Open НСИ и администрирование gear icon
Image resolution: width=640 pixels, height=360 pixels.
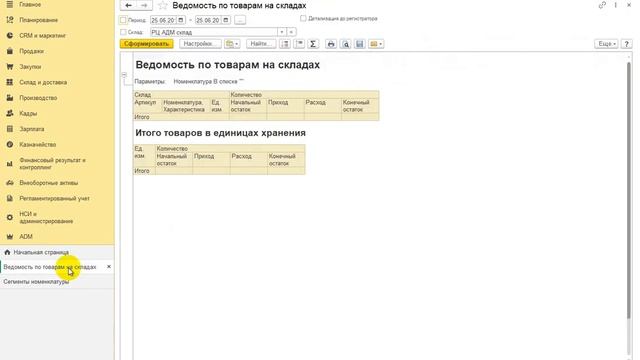[10, 218]
